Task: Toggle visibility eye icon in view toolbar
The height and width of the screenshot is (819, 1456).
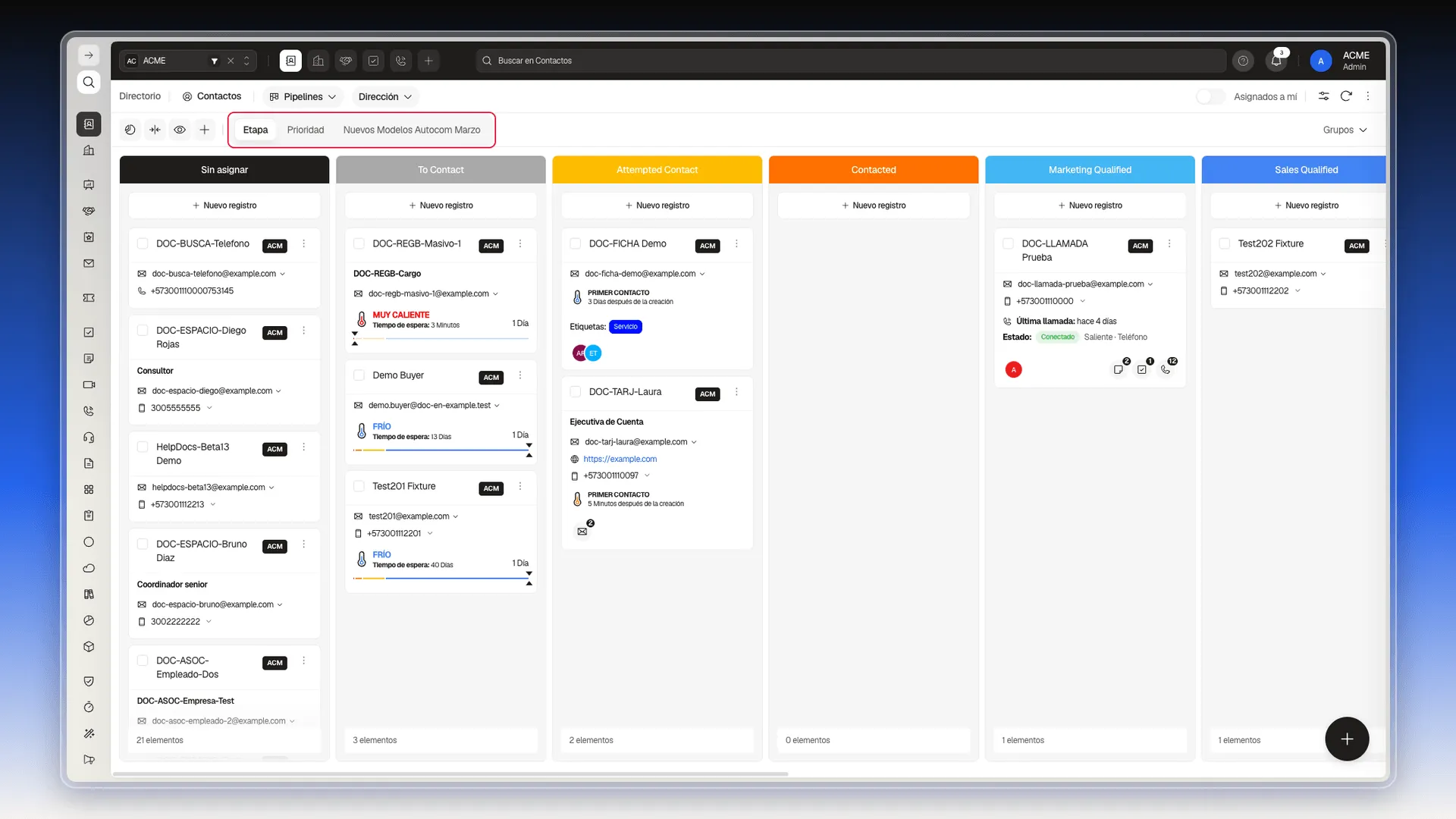Action: click(x=180, y=130)
